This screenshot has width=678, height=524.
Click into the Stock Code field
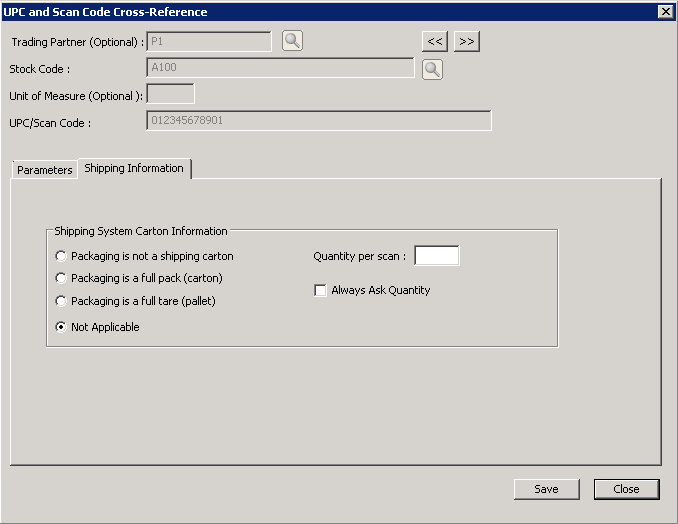coord(280,67)
